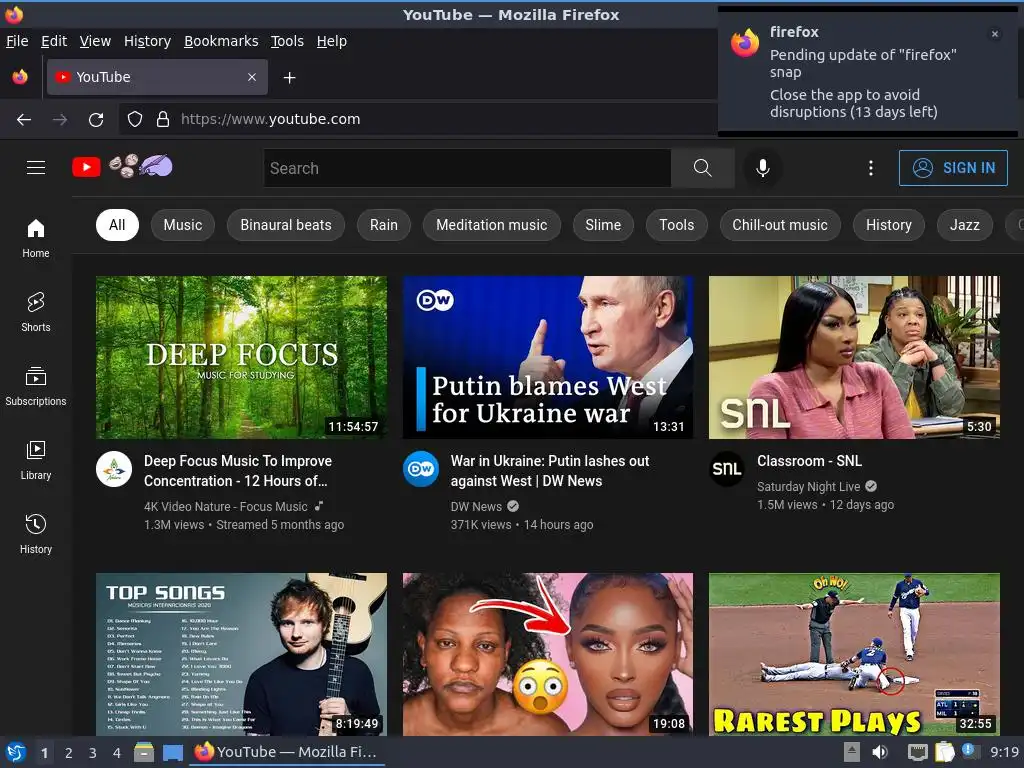Open 4K Video Nature channel avatar
This screenshot has width=1024, height=768.
click(114, 469)
